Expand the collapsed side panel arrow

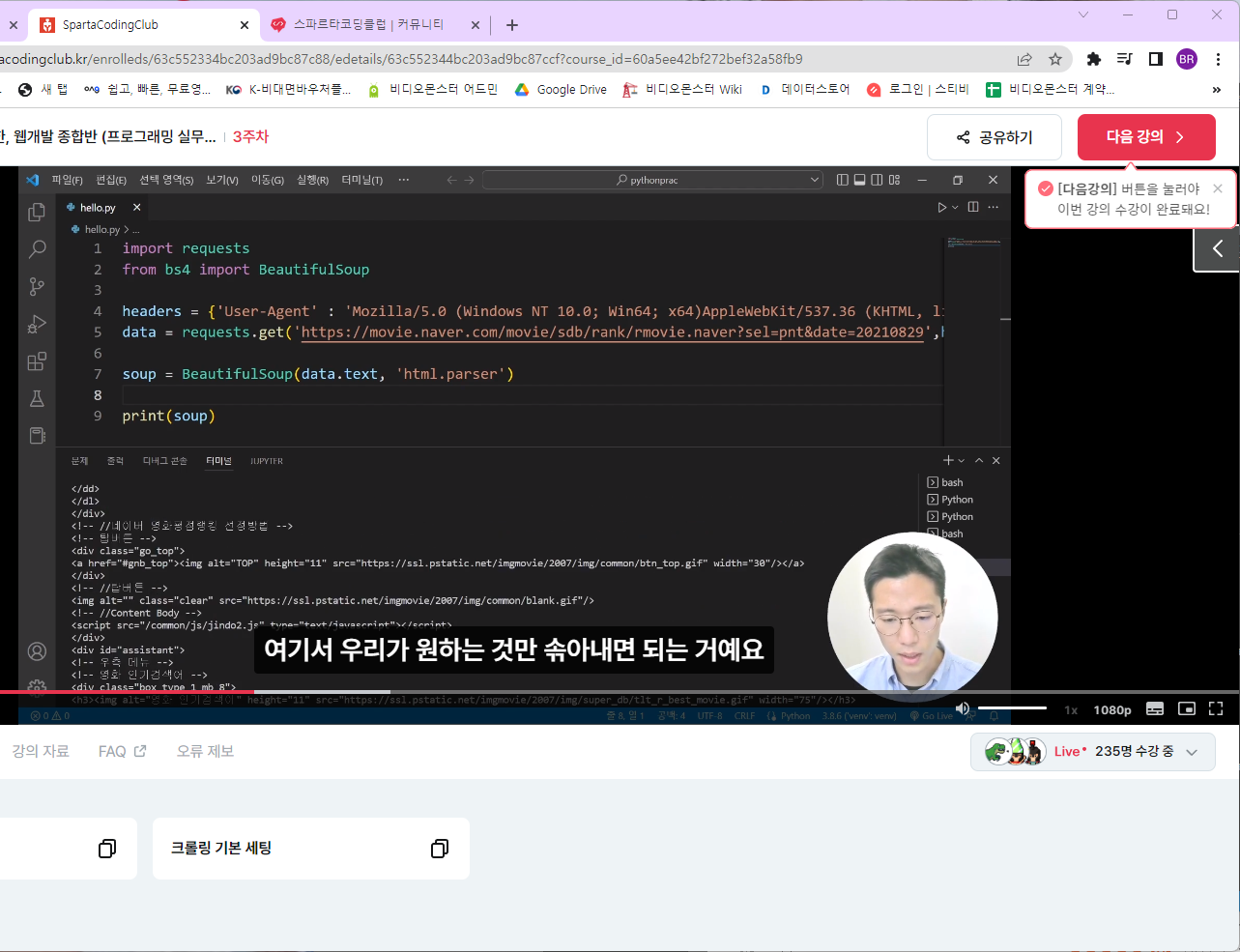[x=1217, y=248]
